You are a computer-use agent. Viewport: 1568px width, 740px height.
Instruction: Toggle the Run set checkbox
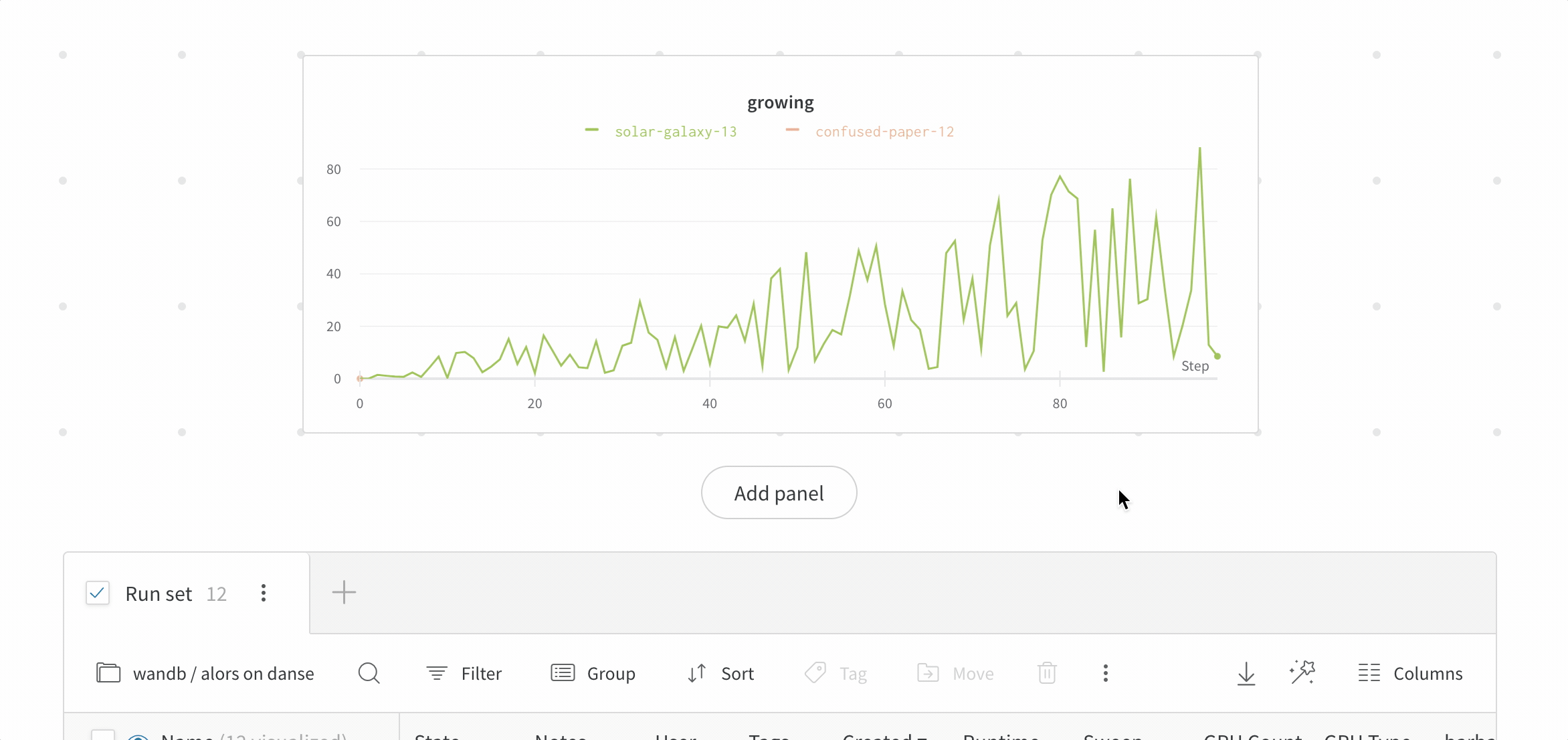pos(98,593)
